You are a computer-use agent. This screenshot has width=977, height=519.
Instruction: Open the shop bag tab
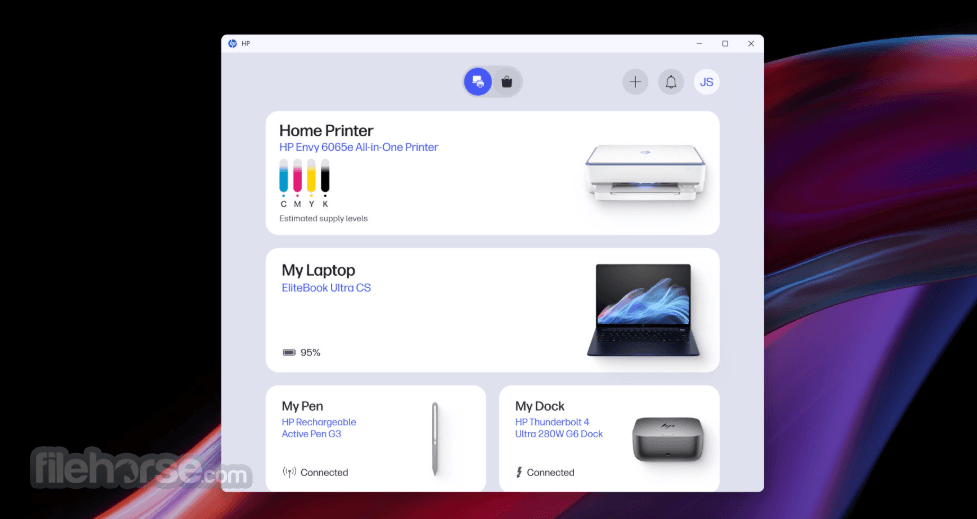(507, 82)
